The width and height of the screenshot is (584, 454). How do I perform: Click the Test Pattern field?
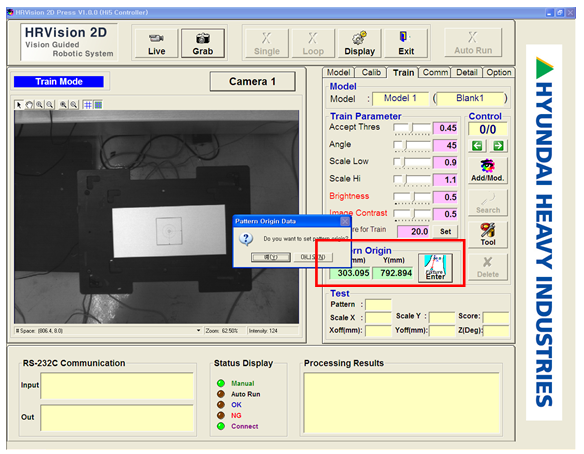378,305
